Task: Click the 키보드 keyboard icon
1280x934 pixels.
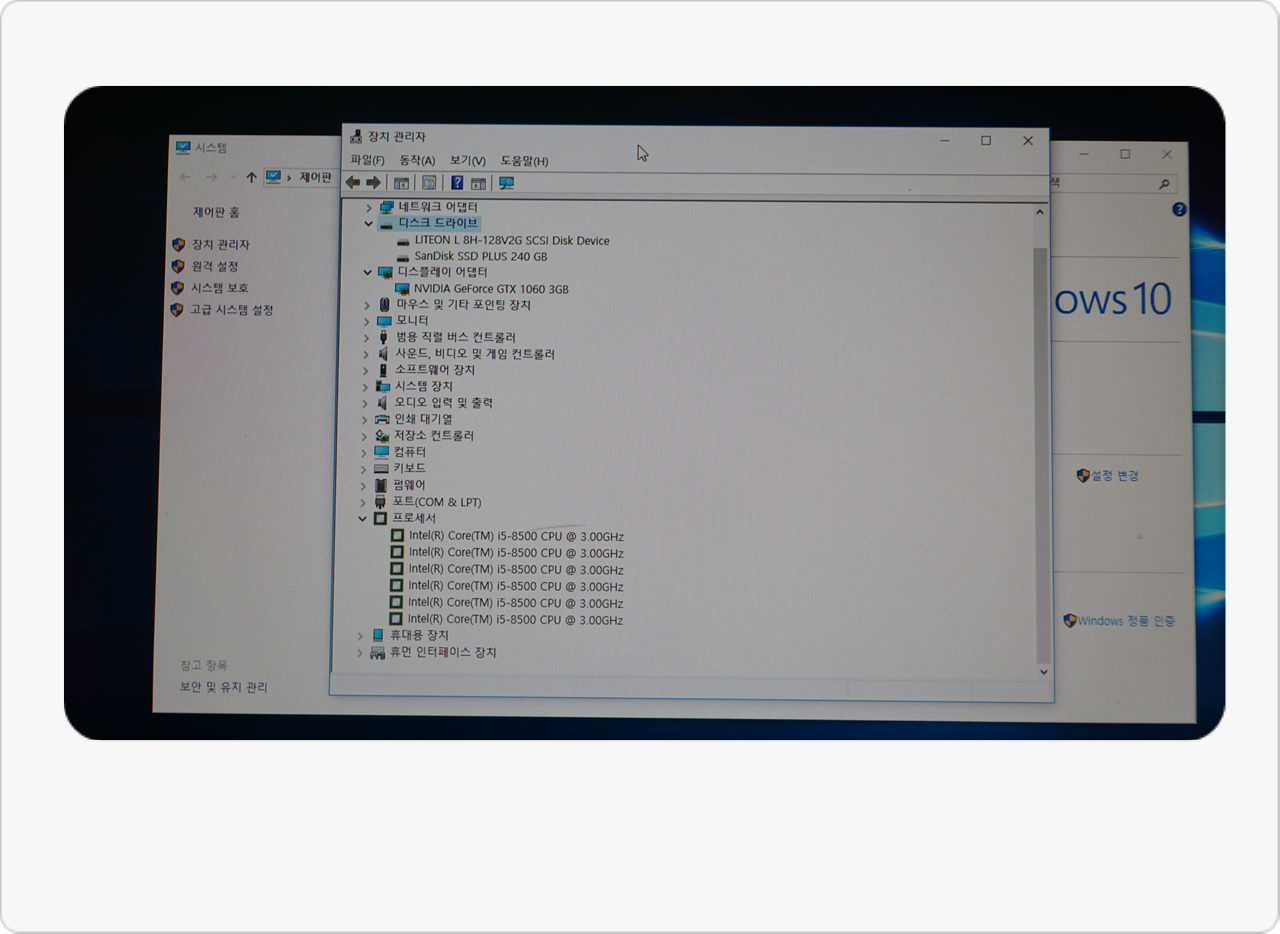Action: coord(381,468)
